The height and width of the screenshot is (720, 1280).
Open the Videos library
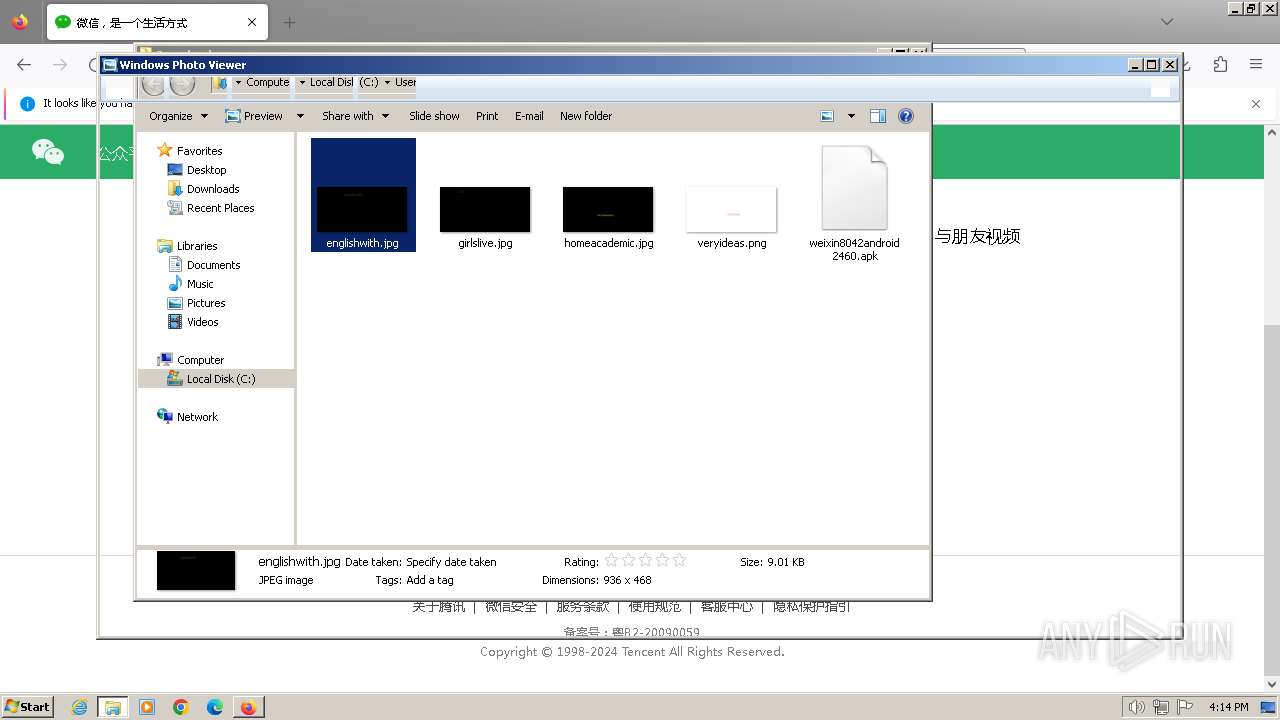point(193,322)
